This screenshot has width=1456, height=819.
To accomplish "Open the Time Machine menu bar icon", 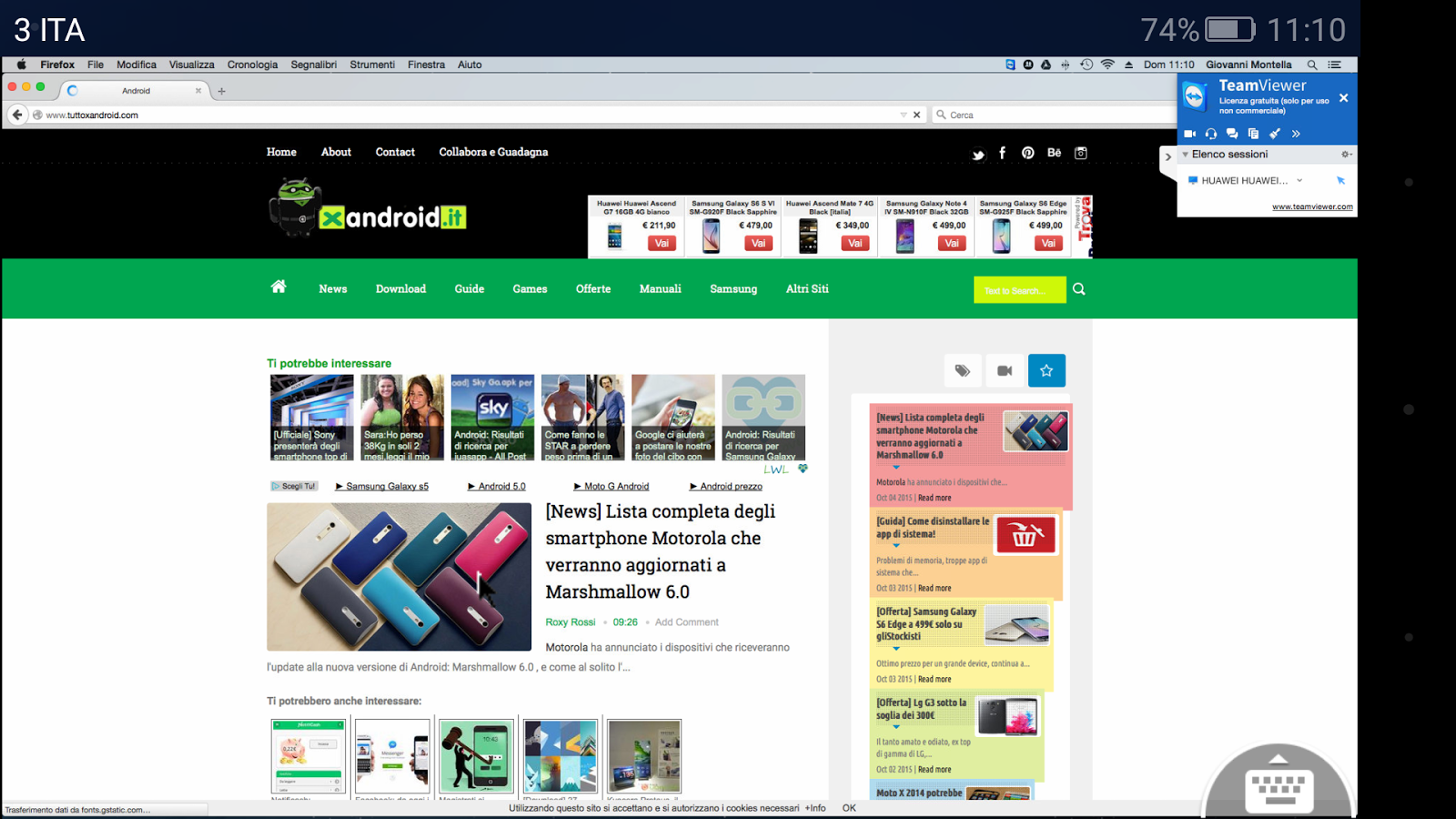I will click(x=1087, y=65).
